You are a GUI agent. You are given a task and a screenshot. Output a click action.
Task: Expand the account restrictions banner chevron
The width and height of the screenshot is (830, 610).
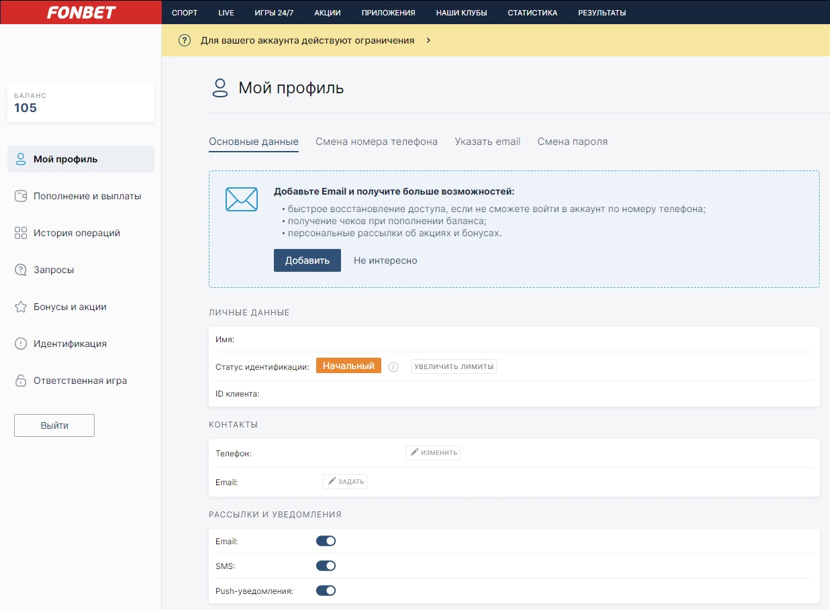(x=429, y=41)
